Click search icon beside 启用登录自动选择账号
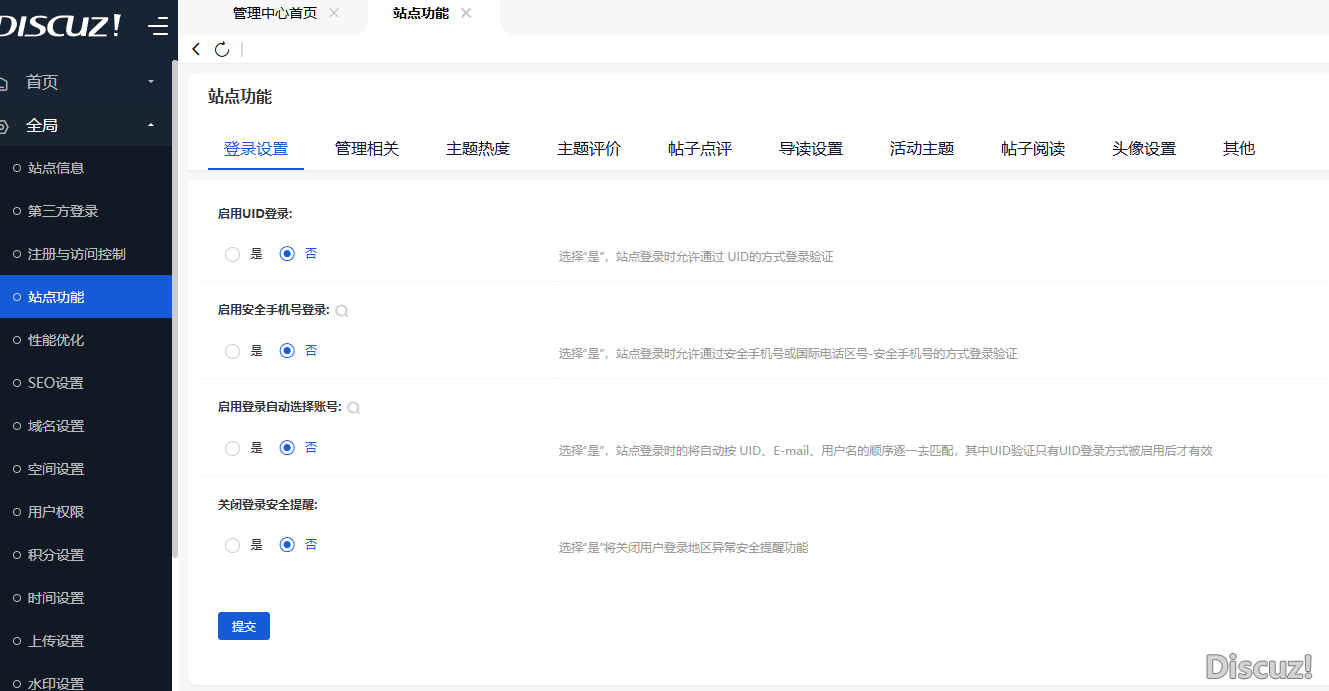1329x691 pixels. click(x=353, y=408)
